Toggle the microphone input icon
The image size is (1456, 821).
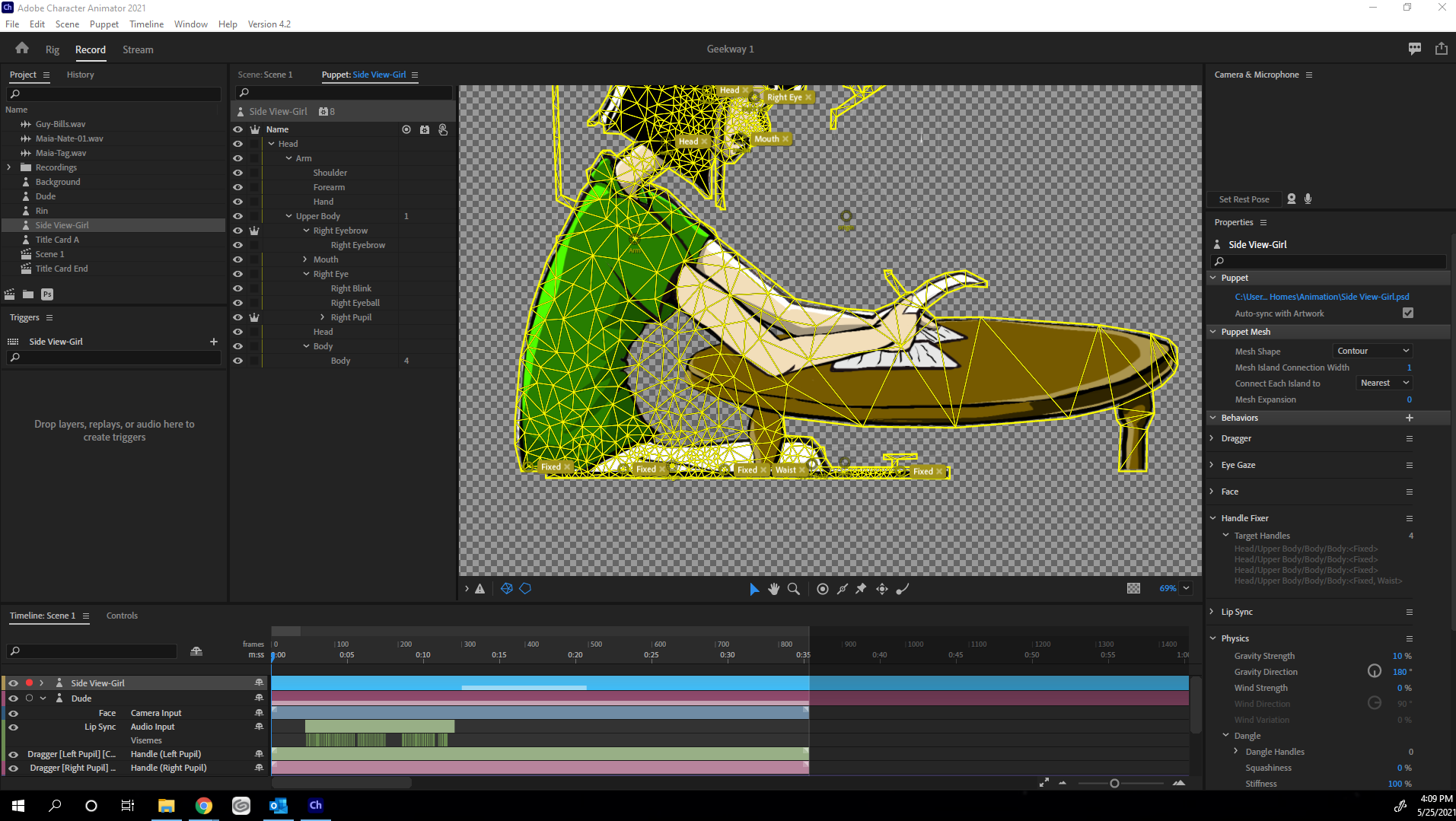click(1308, 199)
